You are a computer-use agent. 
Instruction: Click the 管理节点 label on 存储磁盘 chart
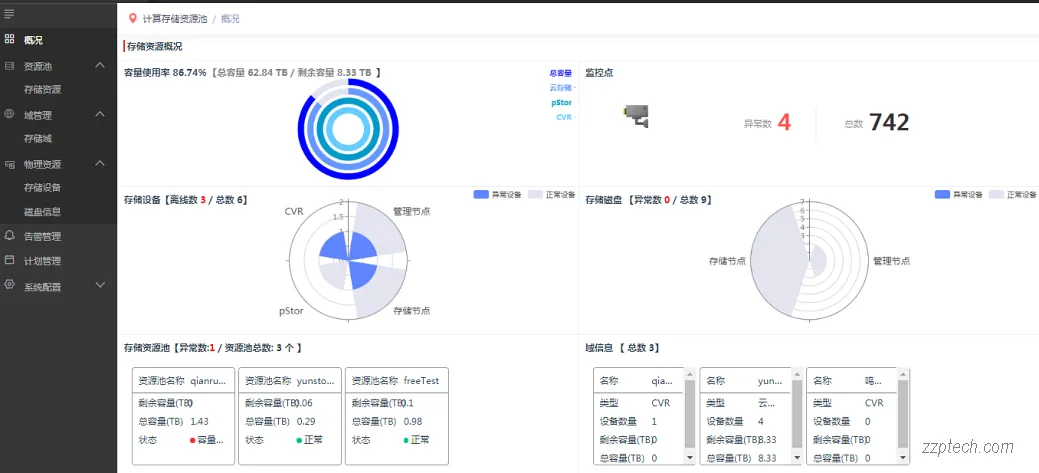click(x=891, y=261)
